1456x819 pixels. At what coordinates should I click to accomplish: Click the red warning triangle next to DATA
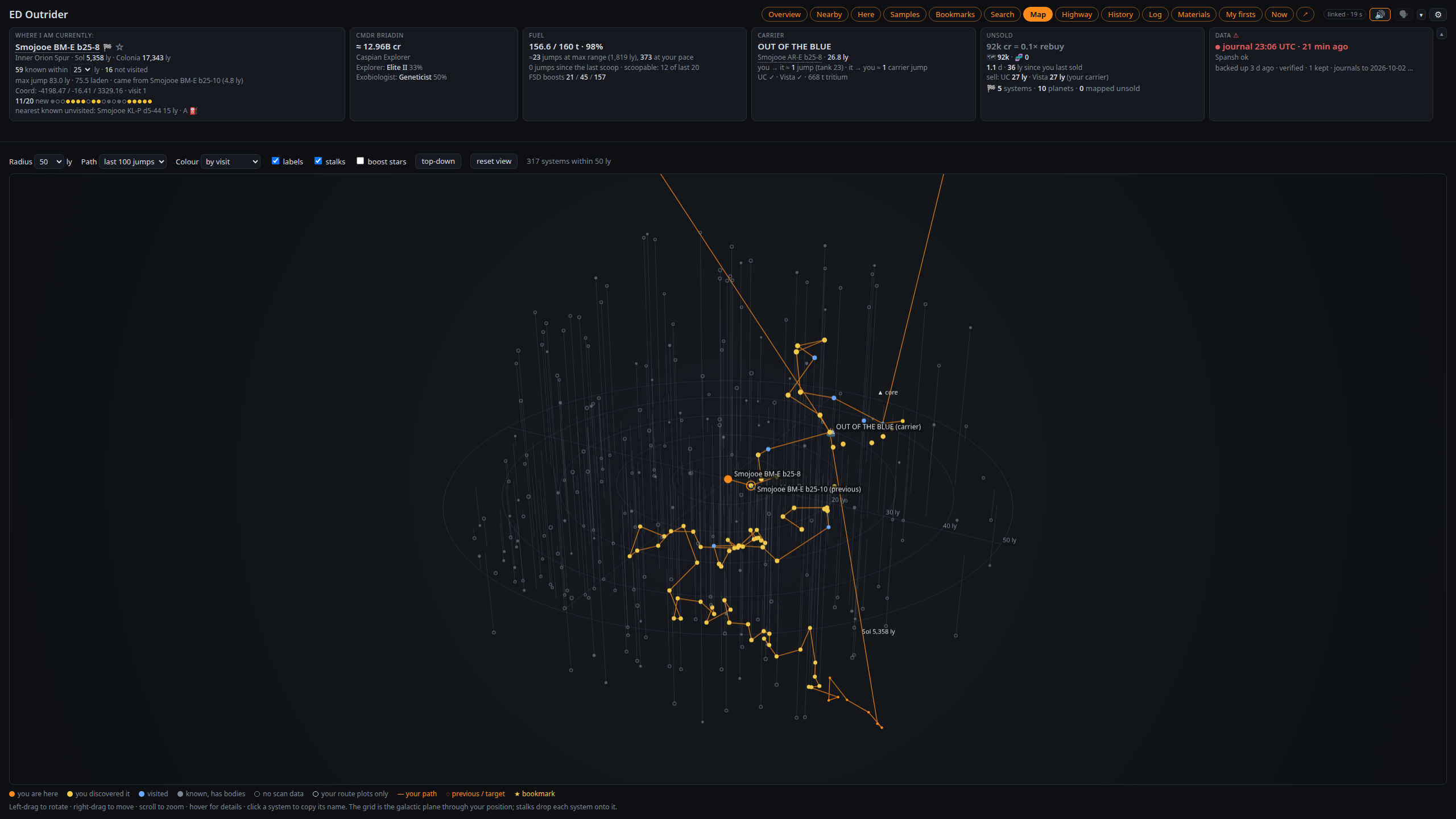click(x=1236, y=35)
